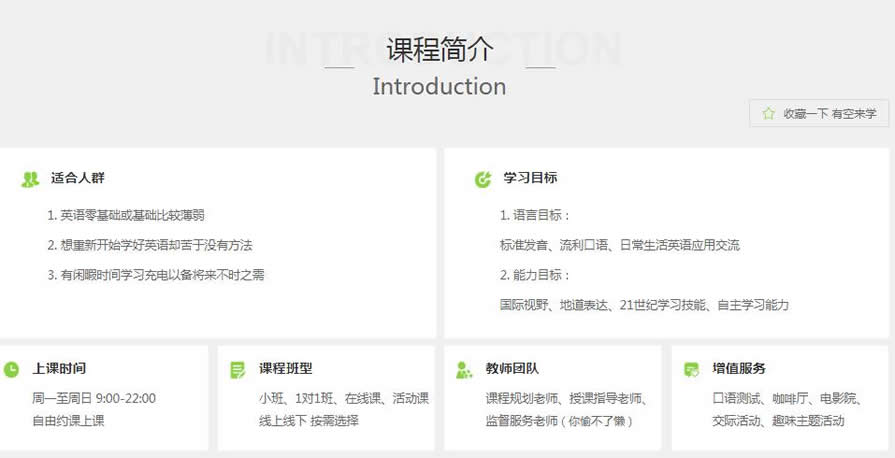895x458 pixels.
Task: Click the 课程班型 card title
Action: coord(286,368)
